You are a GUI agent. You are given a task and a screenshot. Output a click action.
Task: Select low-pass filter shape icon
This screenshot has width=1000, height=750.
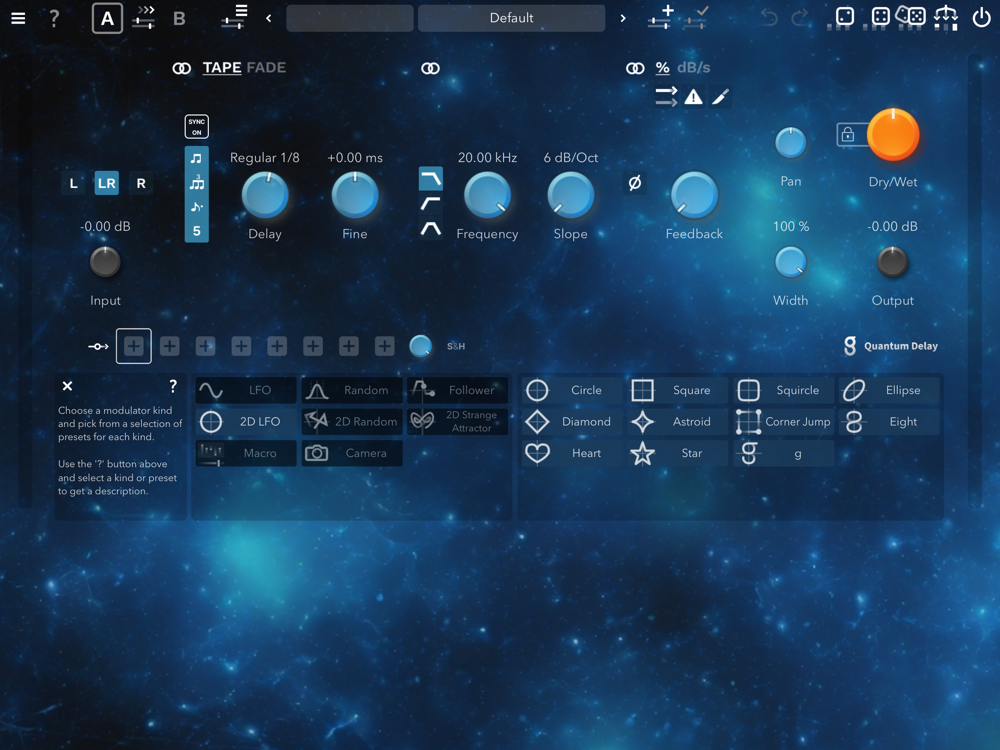point(430,179)
